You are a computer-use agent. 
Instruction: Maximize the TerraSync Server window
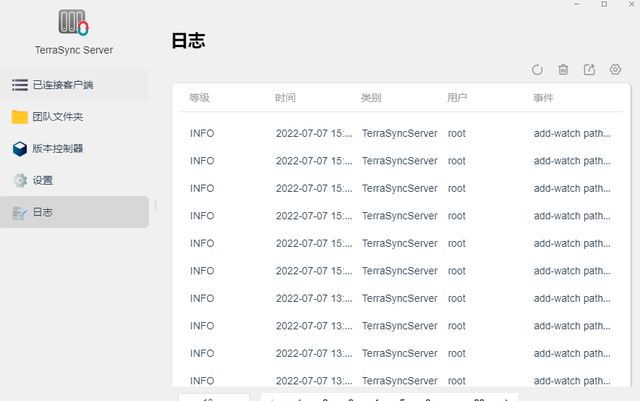(604, 4)
